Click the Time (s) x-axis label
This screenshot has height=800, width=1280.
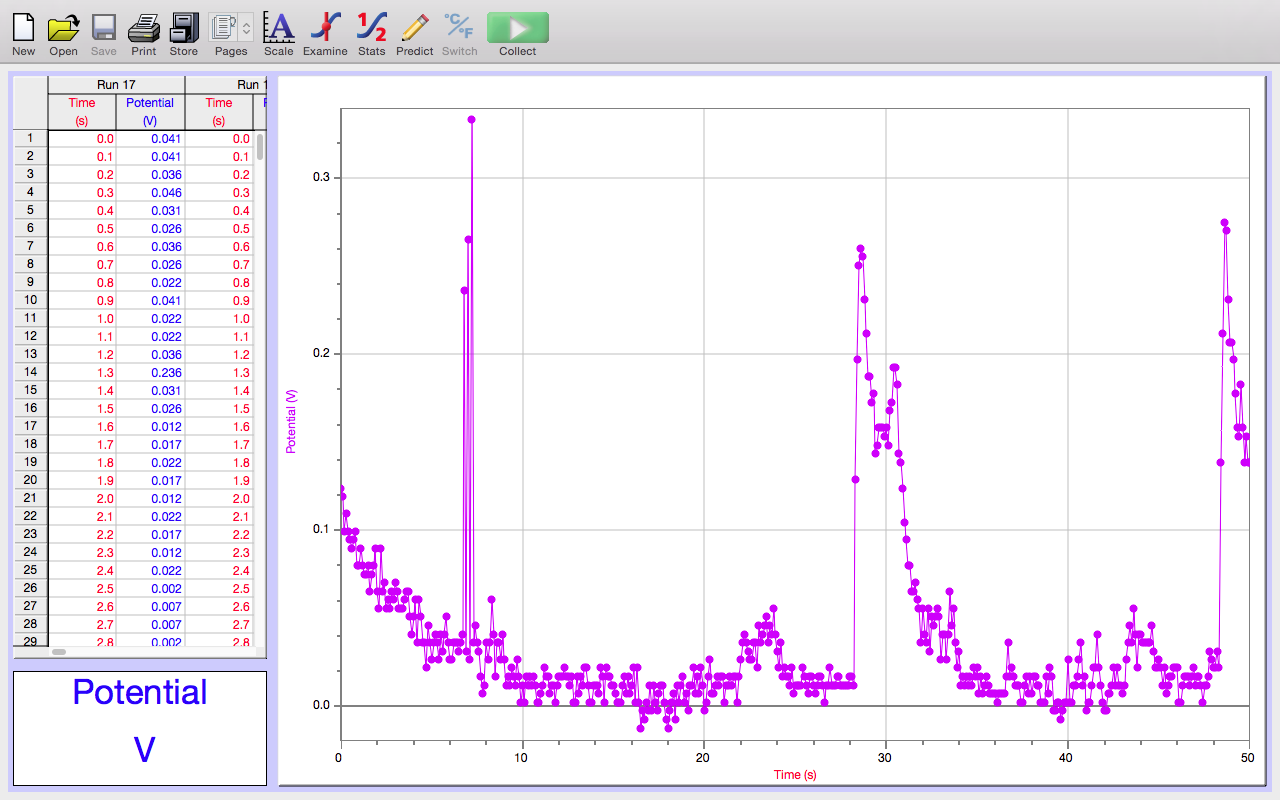[x=794, y=775]
